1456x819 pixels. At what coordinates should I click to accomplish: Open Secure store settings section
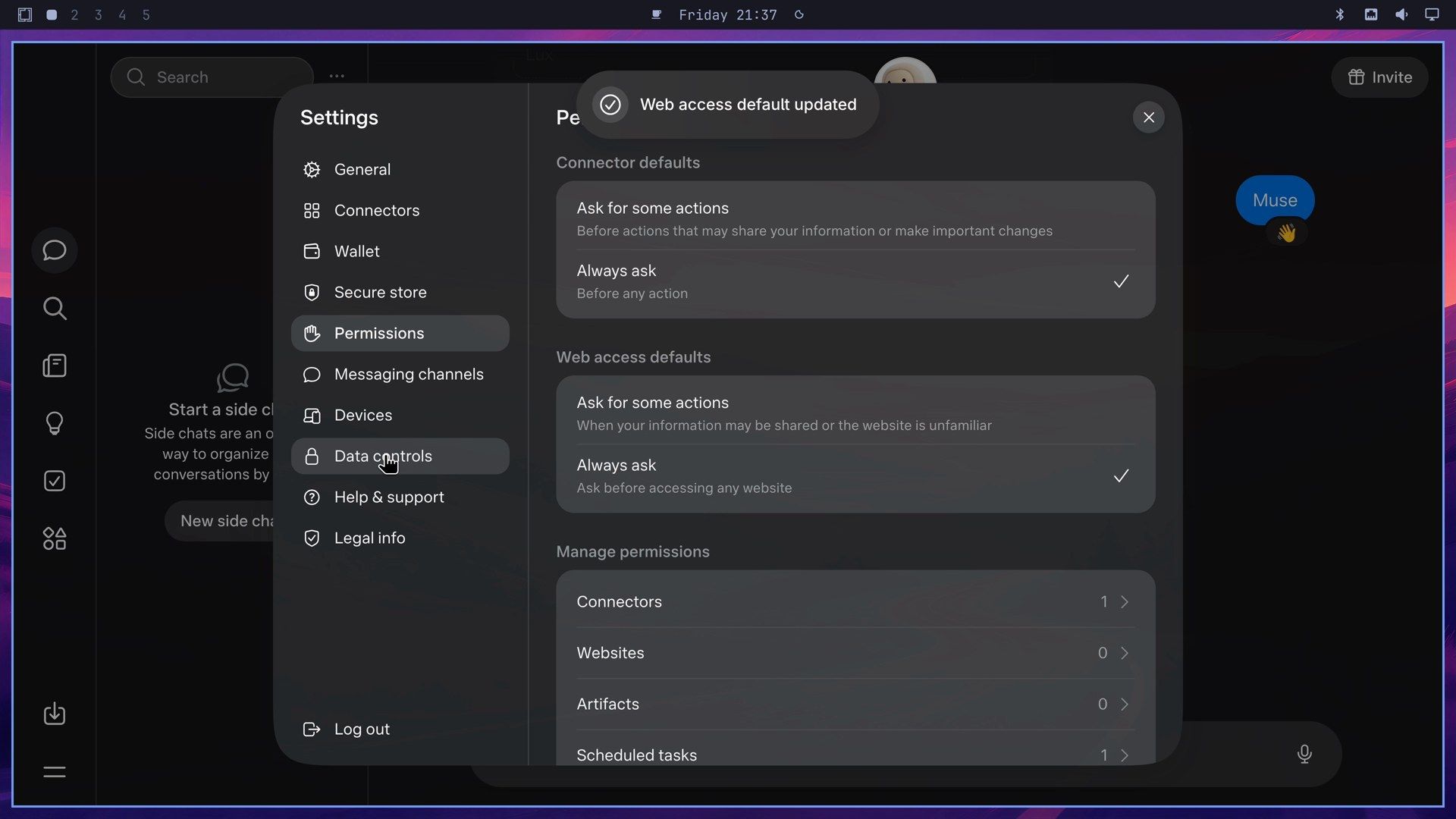pyautogui.click(x=400, y=292)
